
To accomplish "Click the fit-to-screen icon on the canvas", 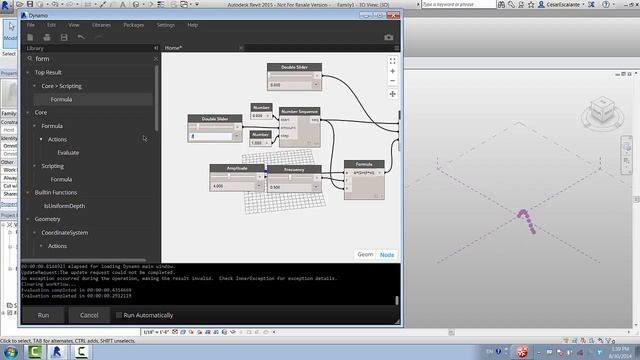I will (x=392, y=61).
